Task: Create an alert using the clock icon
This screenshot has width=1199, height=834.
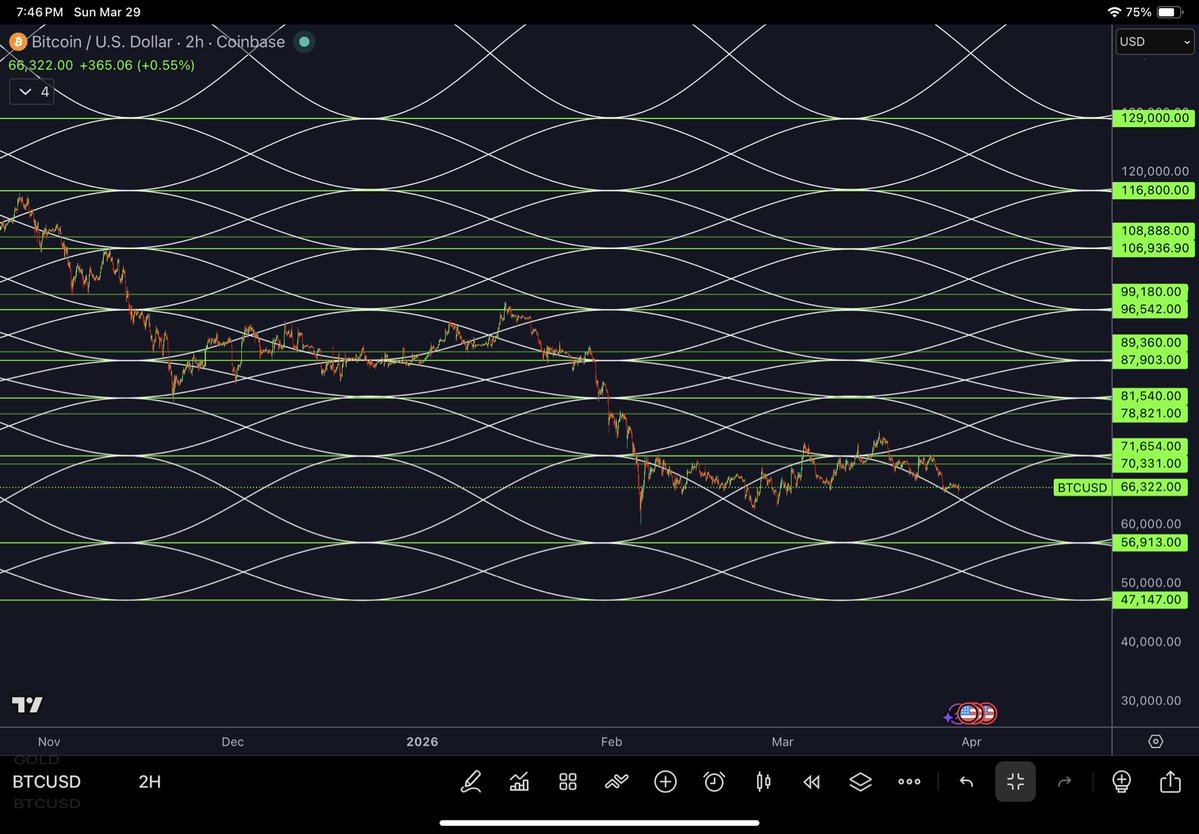Action: pos(713,782)
